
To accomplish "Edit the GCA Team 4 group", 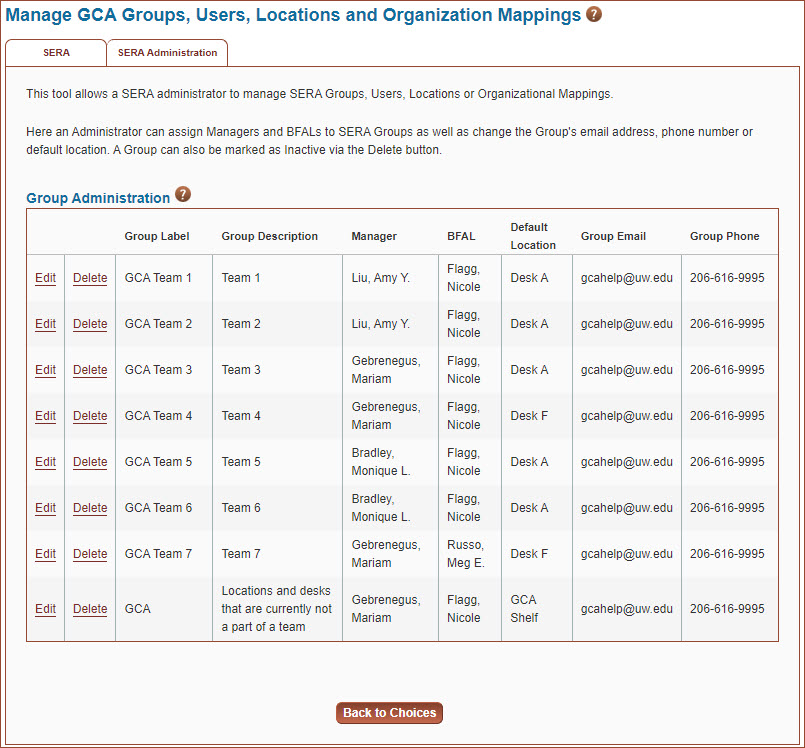I will click(x=45, y=415).
